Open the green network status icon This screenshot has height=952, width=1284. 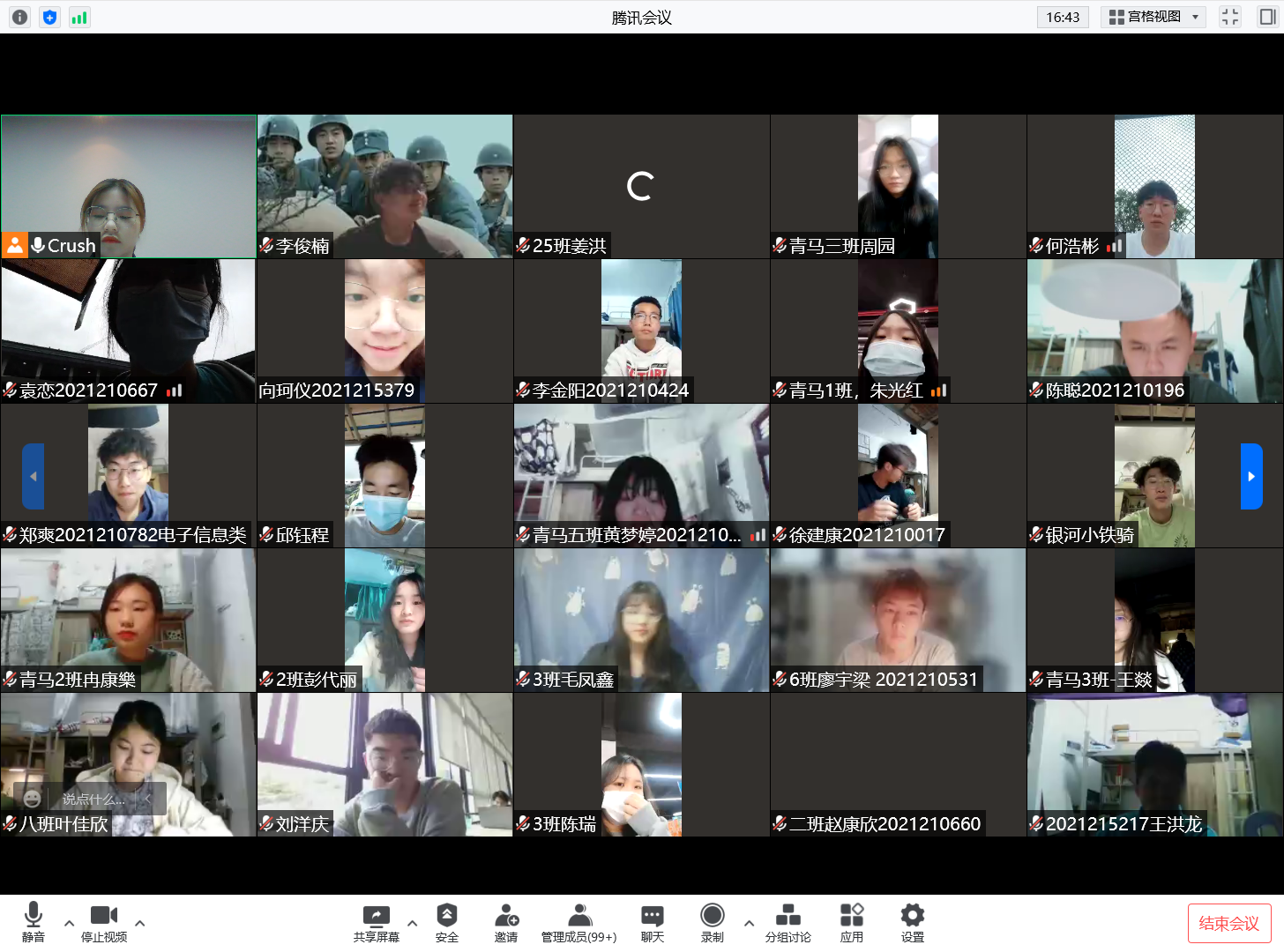pos(79,17)
